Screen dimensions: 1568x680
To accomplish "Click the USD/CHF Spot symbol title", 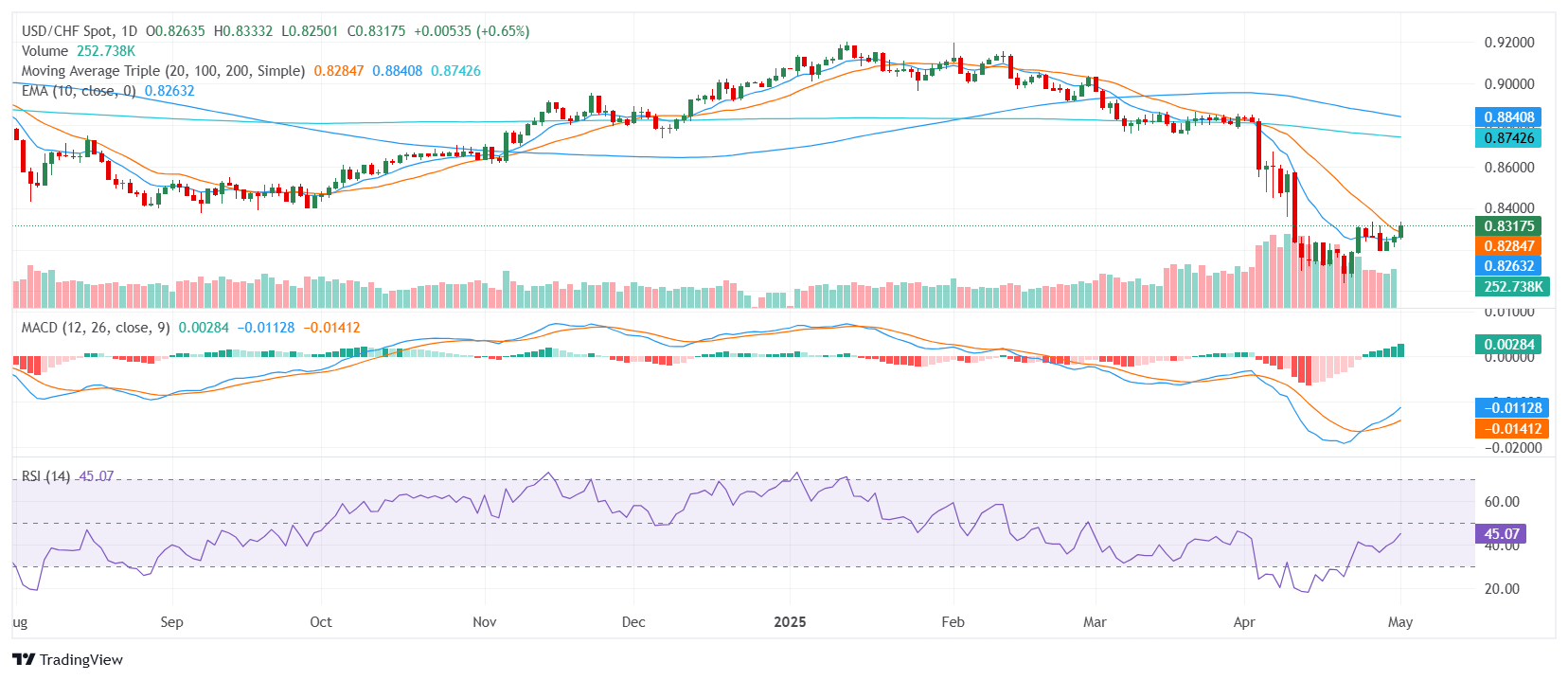I will click(80, 31).
